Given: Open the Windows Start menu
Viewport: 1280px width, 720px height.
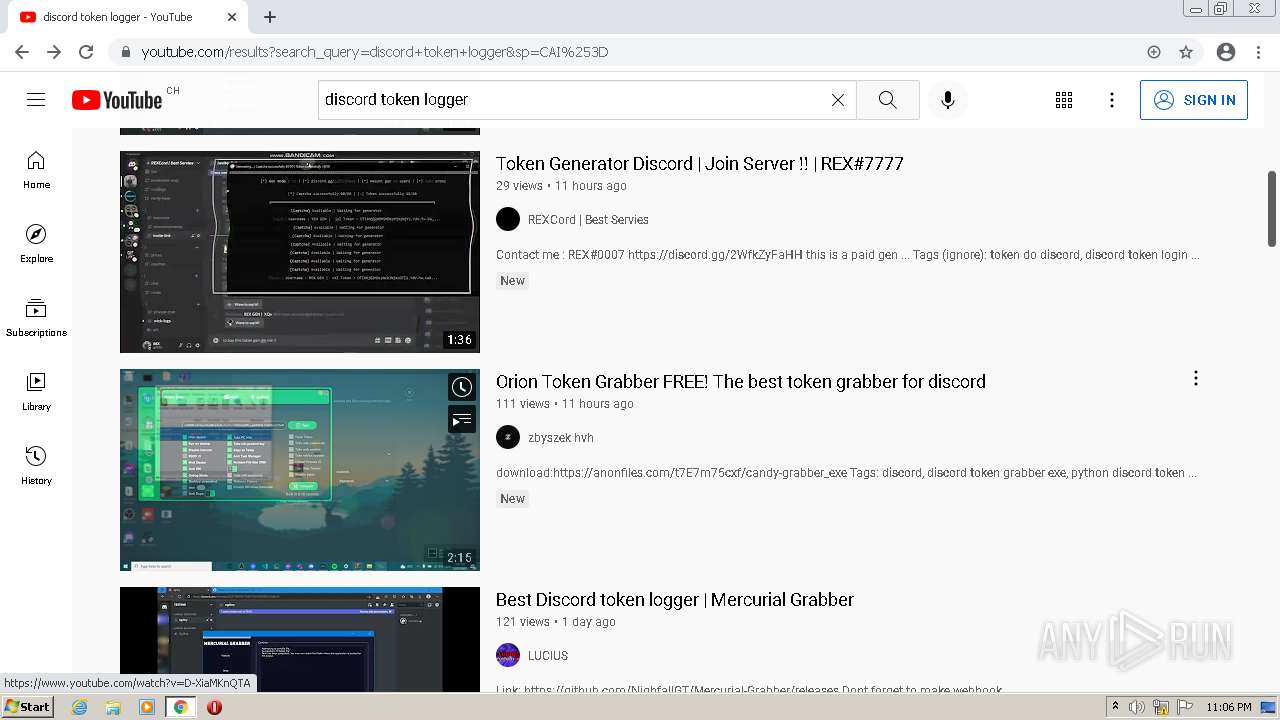Looking at the screenshot, I should (27, 707).
